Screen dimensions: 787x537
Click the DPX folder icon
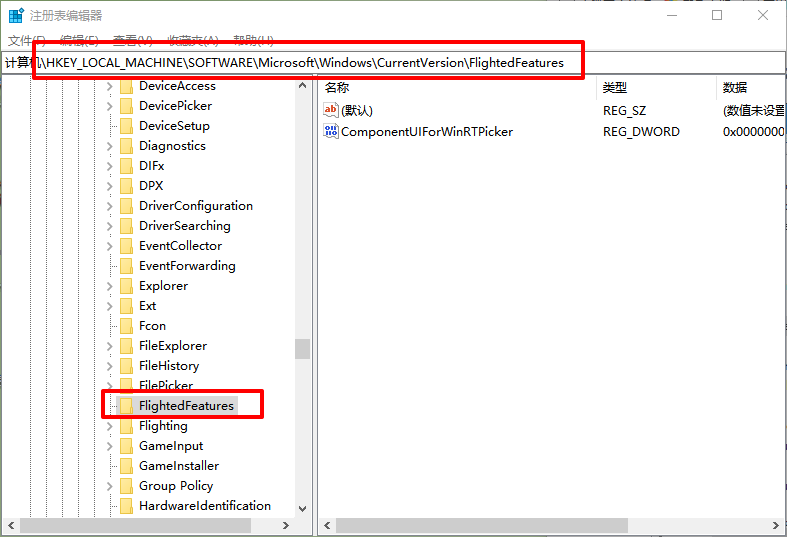click(126, 186)
